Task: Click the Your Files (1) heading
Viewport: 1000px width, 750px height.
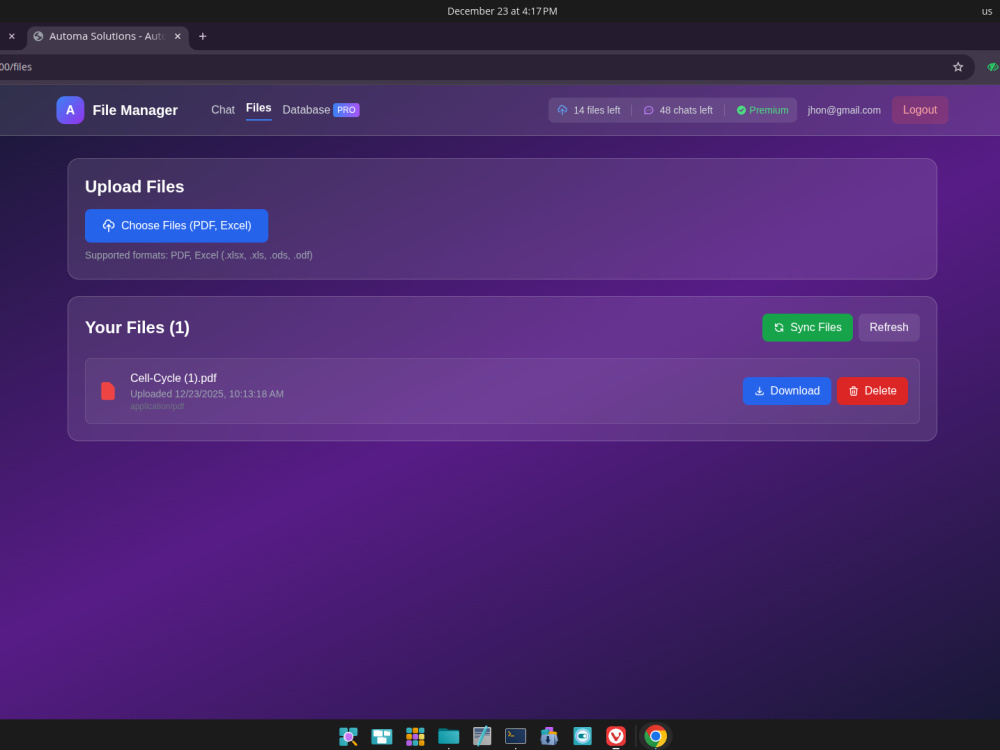Action: click(137, 327)
